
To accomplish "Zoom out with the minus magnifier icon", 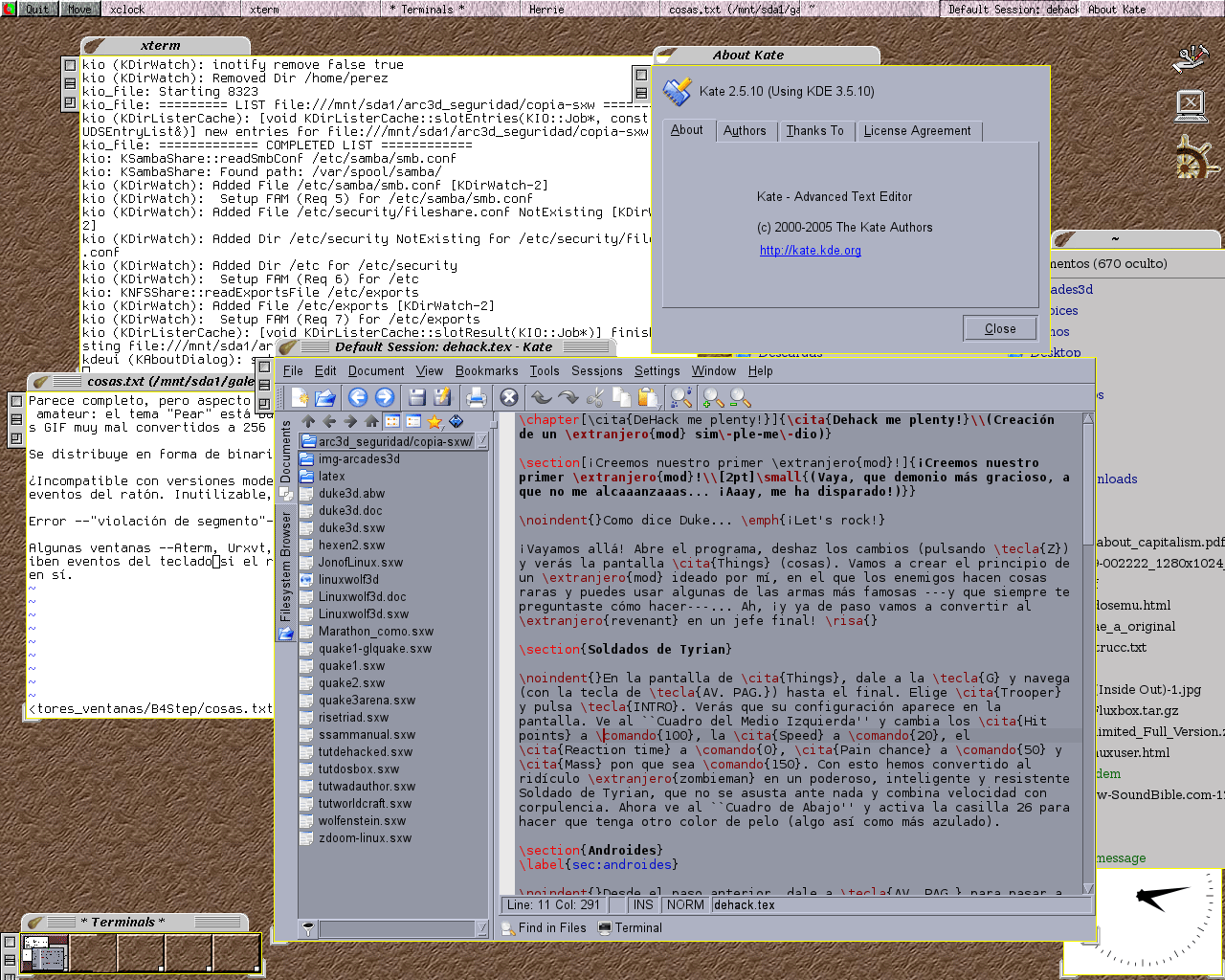I will point(740,397).
